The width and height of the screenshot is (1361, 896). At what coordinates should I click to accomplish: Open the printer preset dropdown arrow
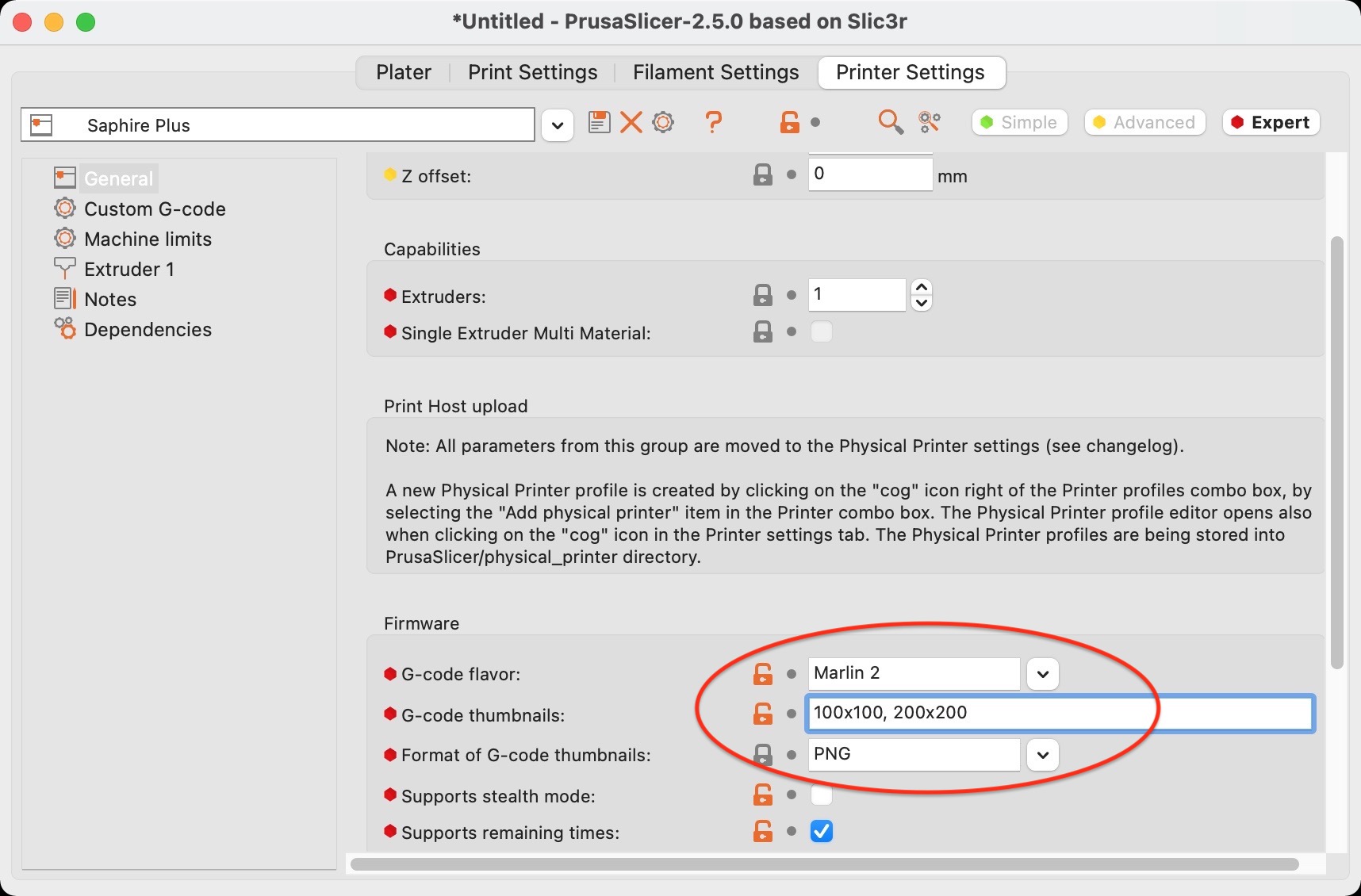(x=558, y=125)
